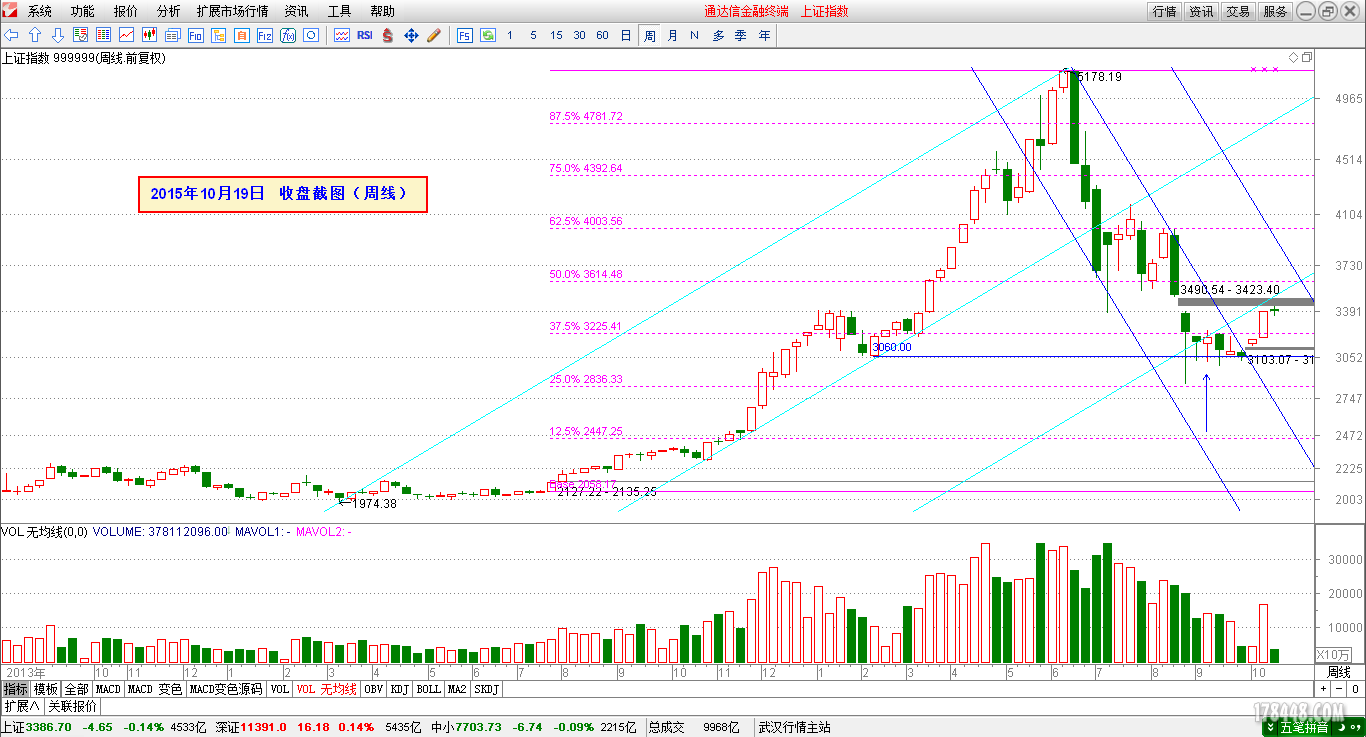Screen dimensions: 1366x737
Task: Select the 全部 tab
Action: pos(76,689)
